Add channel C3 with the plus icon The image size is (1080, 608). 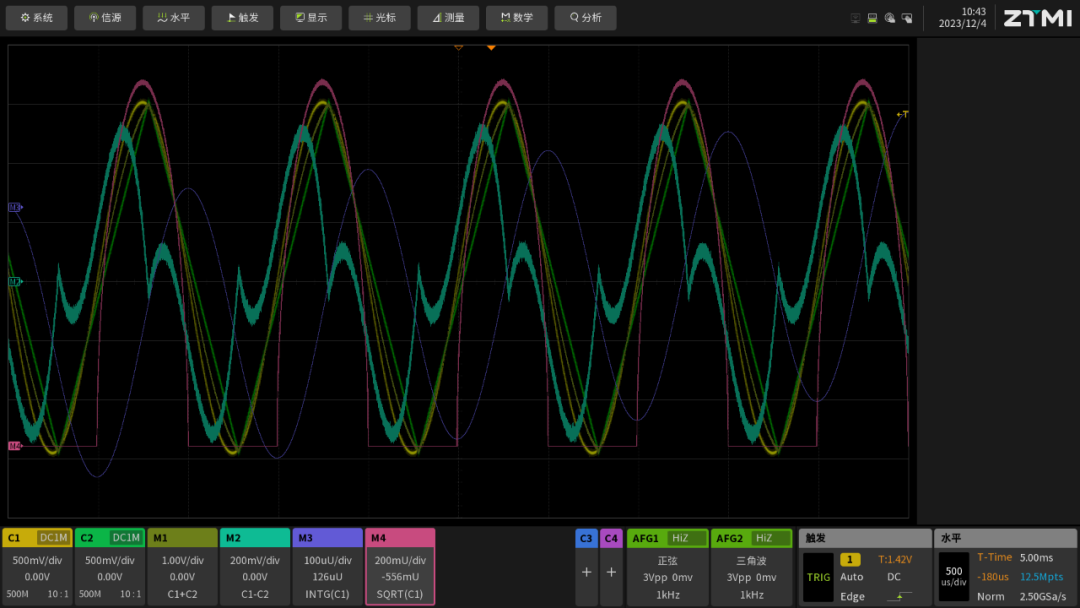coord(586,573)
